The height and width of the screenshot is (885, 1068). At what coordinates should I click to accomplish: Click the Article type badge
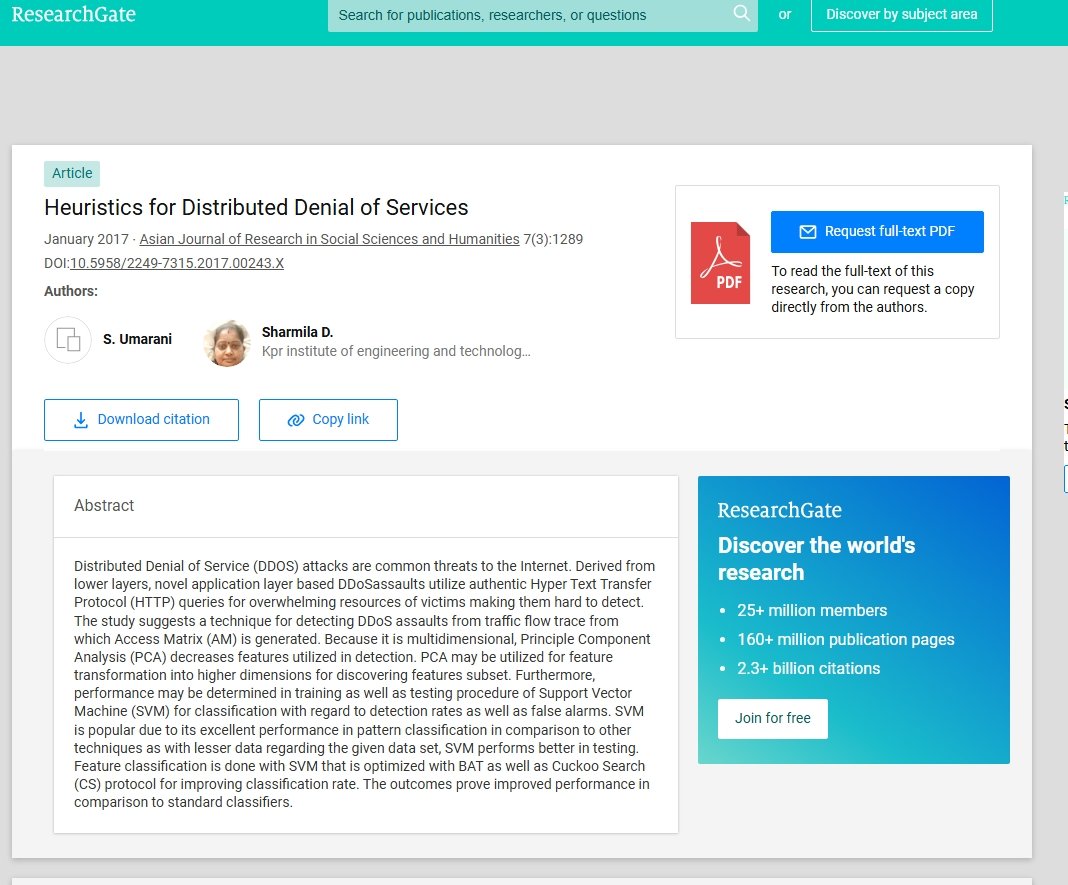[72, 173]
